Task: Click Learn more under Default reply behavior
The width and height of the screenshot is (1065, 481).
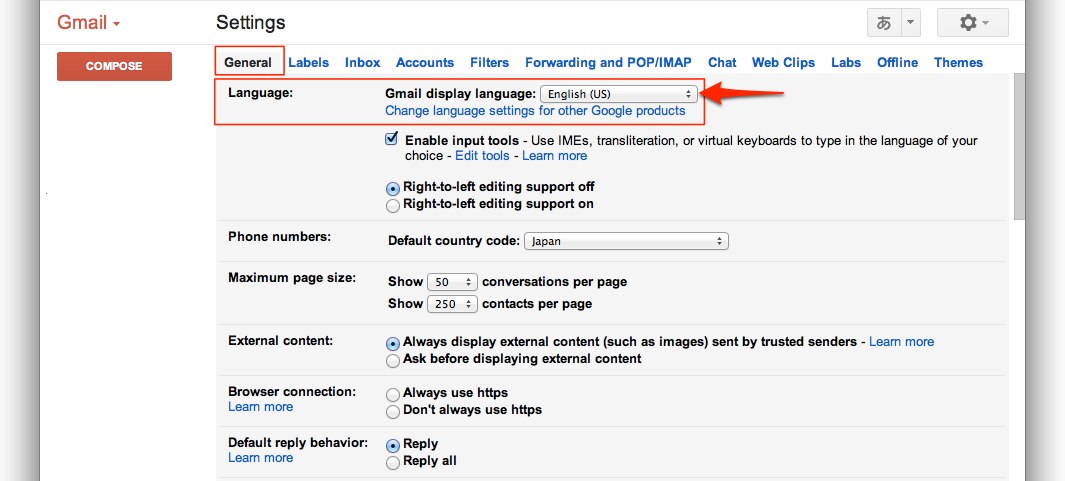Action: 261,458
